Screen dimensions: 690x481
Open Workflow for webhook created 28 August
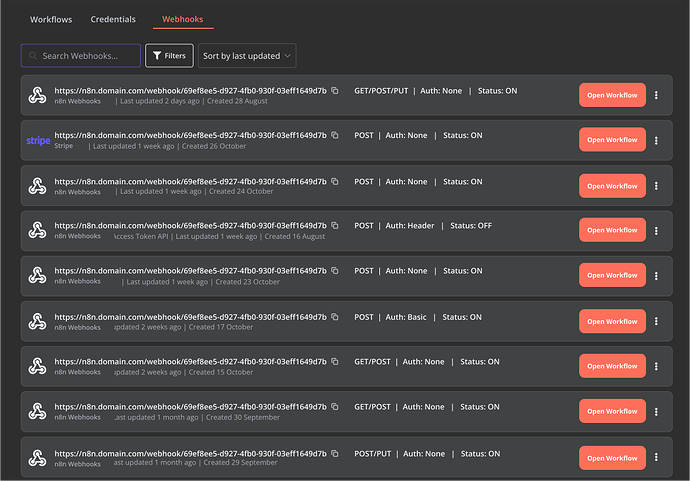[612, 95]
